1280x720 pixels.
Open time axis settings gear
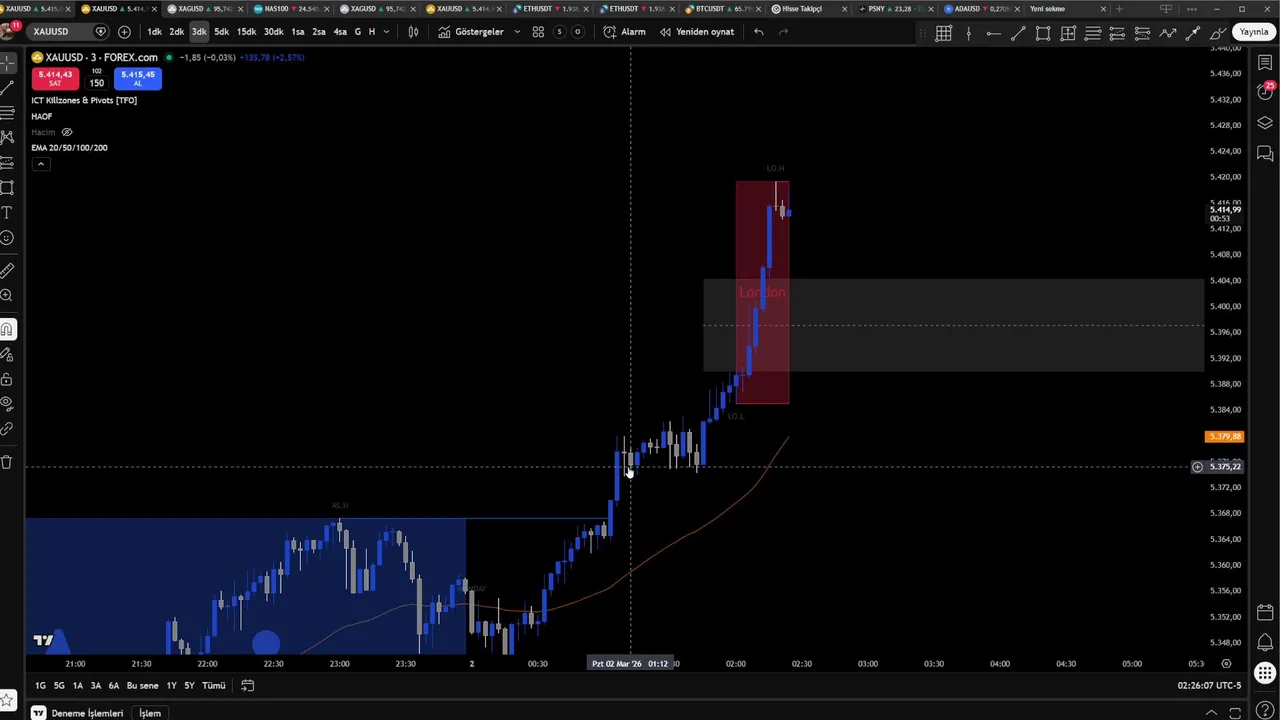click(1226, 663)
